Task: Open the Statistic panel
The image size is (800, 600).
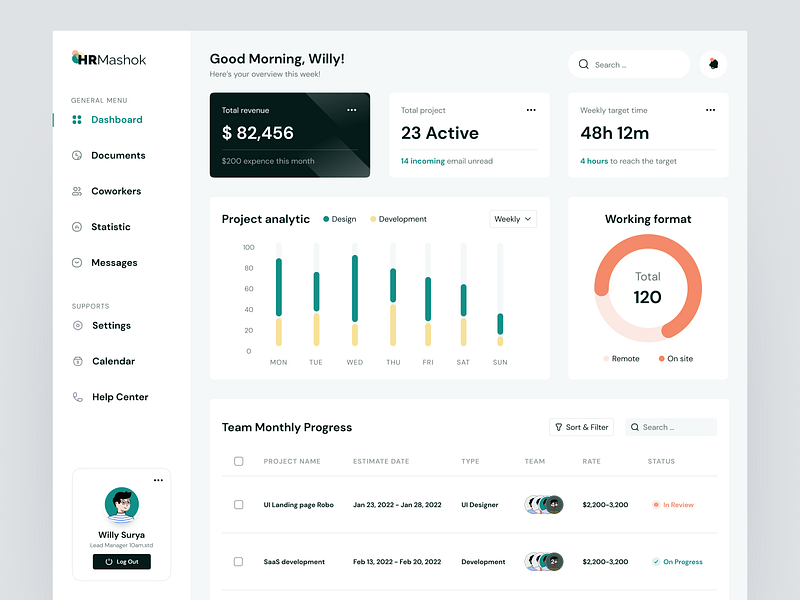Action: (113, 227)
